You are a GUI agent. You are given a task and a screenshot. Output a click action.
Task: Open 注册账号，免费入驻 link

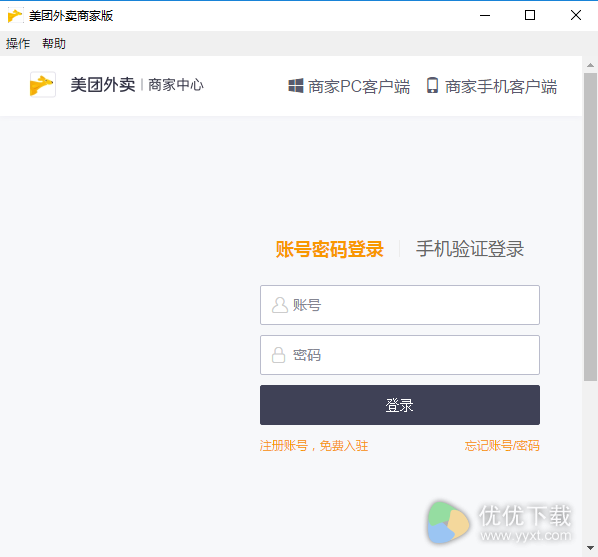(314, 446)
